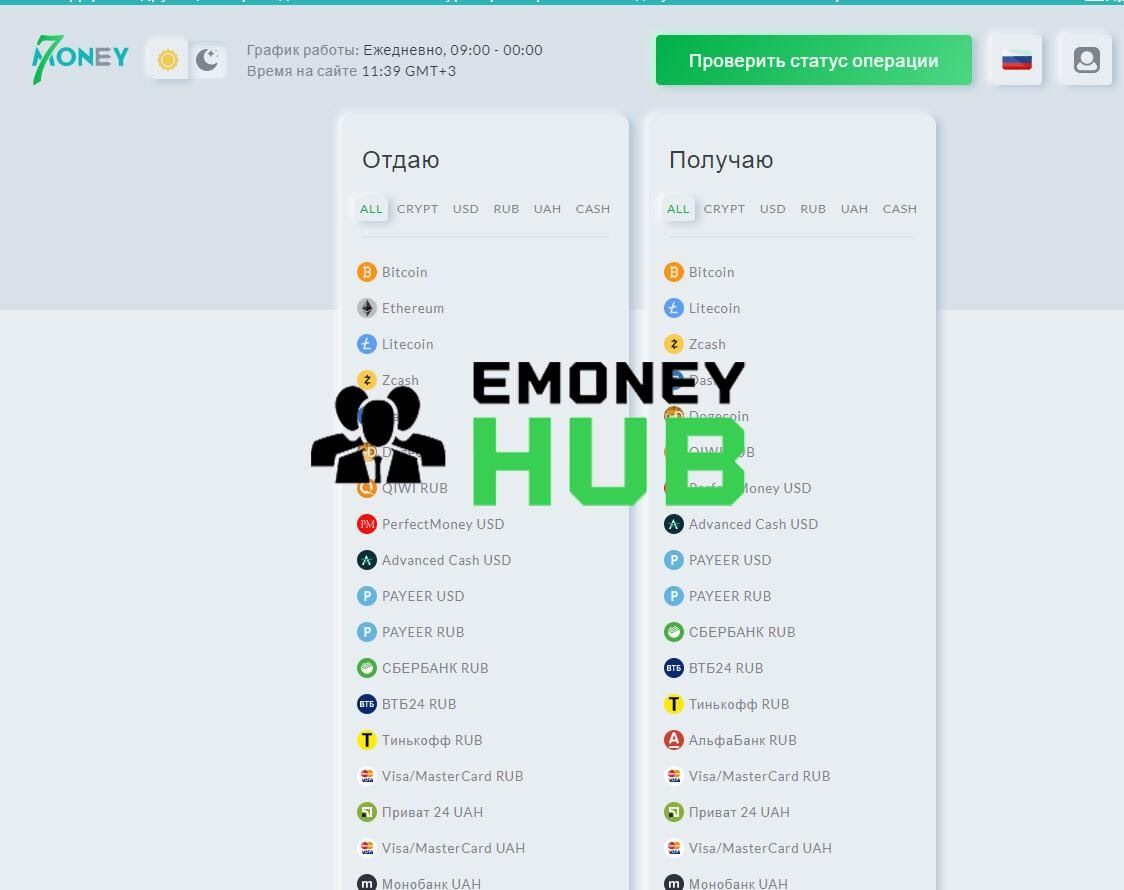This screenshot has height=890, width=1124.
Task: Click Приват 24 UAH icon in Получаю
Action: [674, 812]
